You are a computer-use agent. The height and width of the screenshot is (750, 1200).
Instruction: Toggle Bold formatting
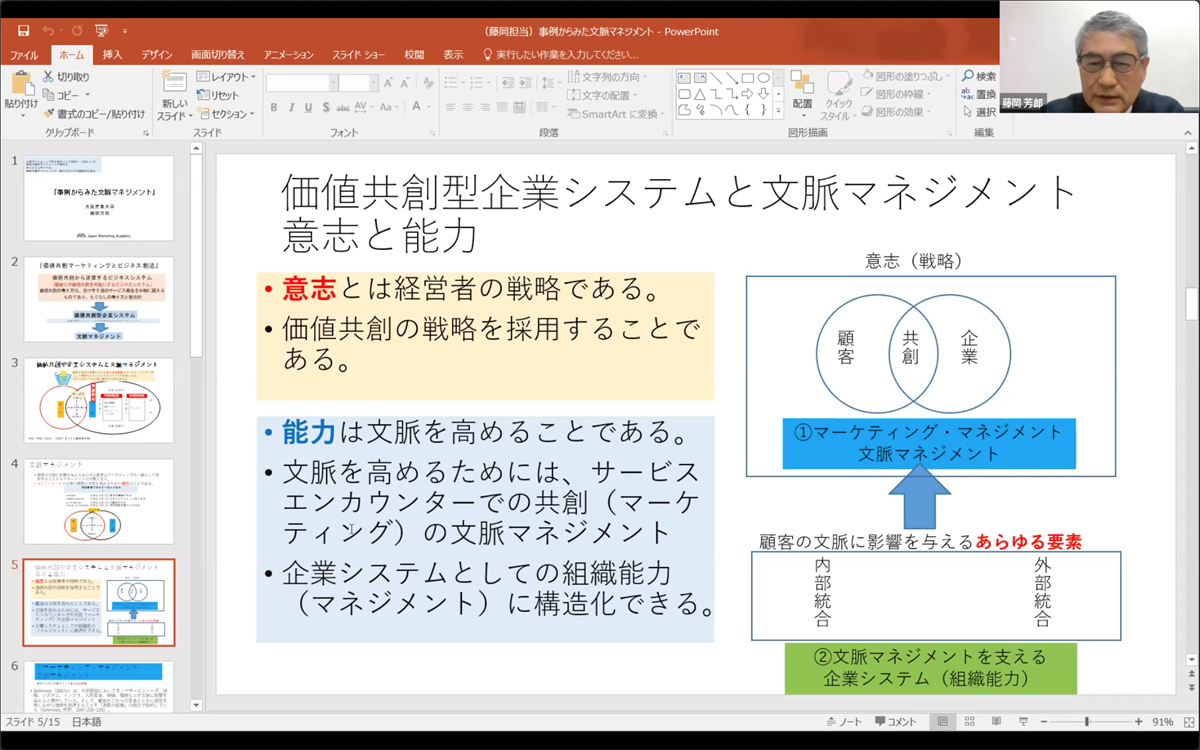point(274,107)
